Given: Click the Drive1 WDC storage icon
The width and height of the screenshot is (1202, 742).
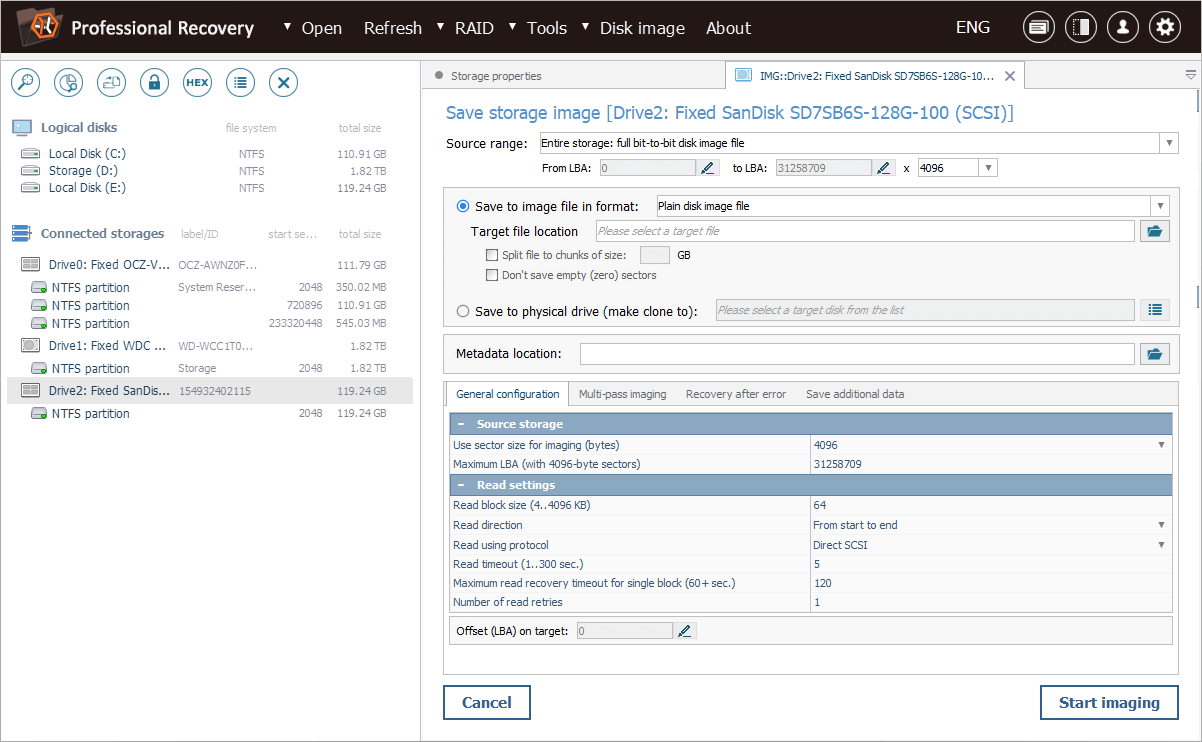Looking at the screenshot, I should 30,345.
